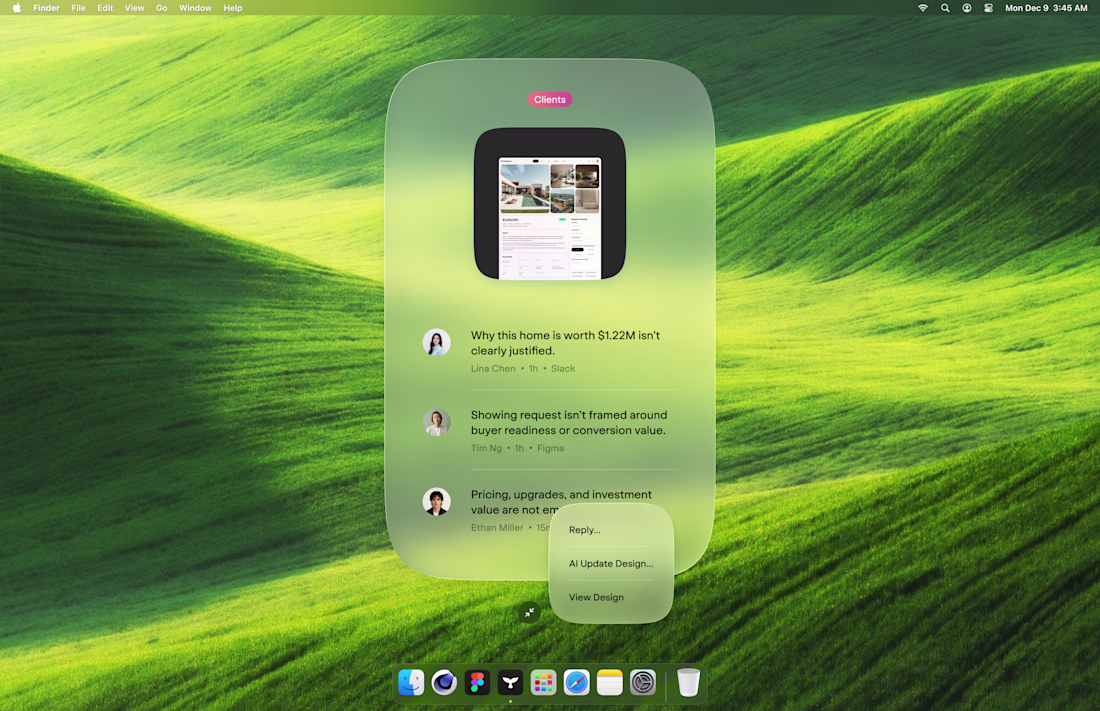Open comment about showing request framing
The image size is (1100, 711).
pos(569,423)
